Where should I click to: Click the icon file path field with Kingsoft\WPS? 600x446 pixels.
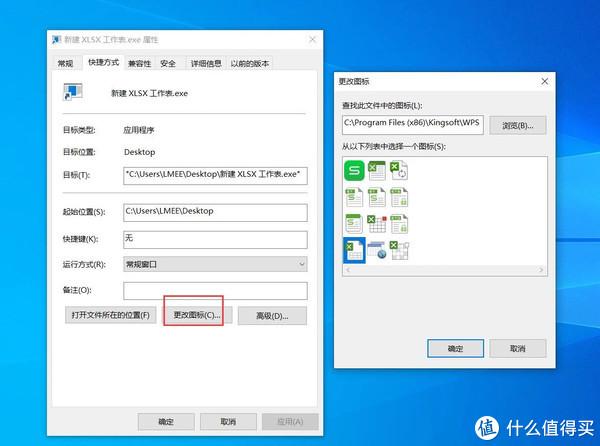point(412,125)
